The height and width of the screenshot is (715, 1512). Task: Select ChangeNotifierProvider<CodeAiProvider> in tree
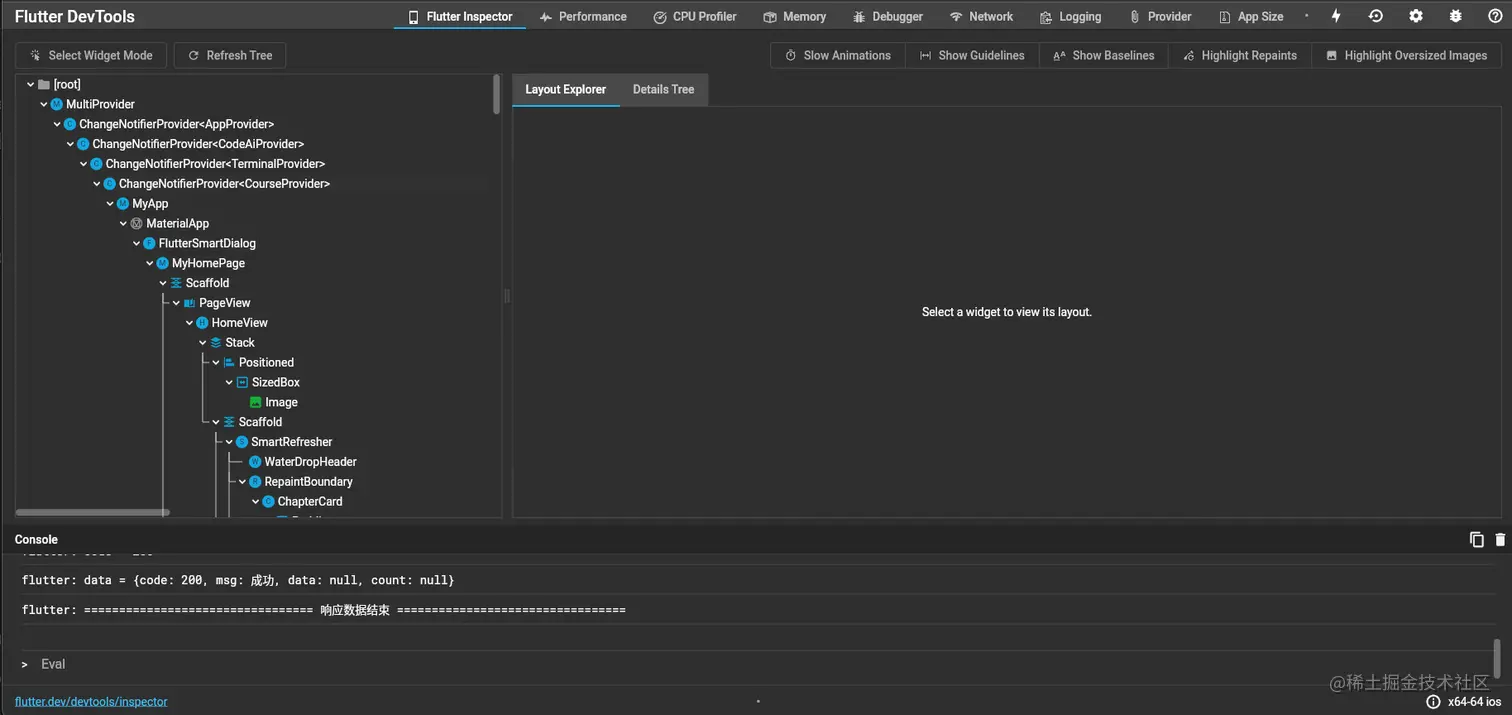(x=198, y=144)
